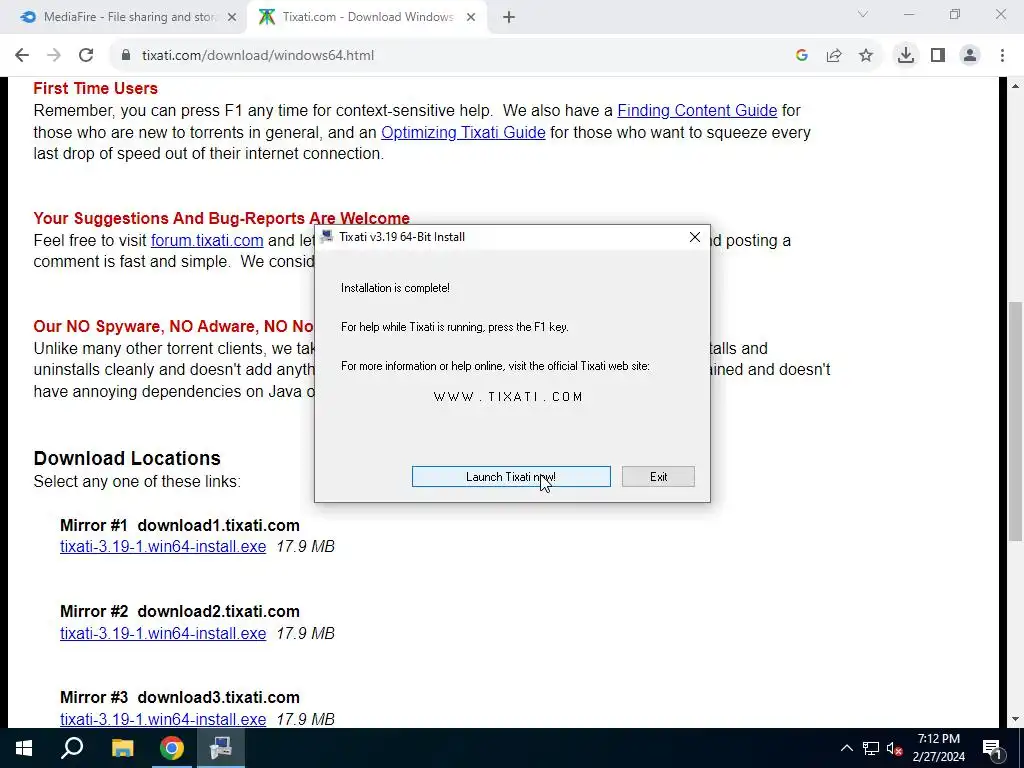Toggle Chrome side panel
Image resolution: width=1024 pixels, height=768 pixels.
click(x=938, y=56)
